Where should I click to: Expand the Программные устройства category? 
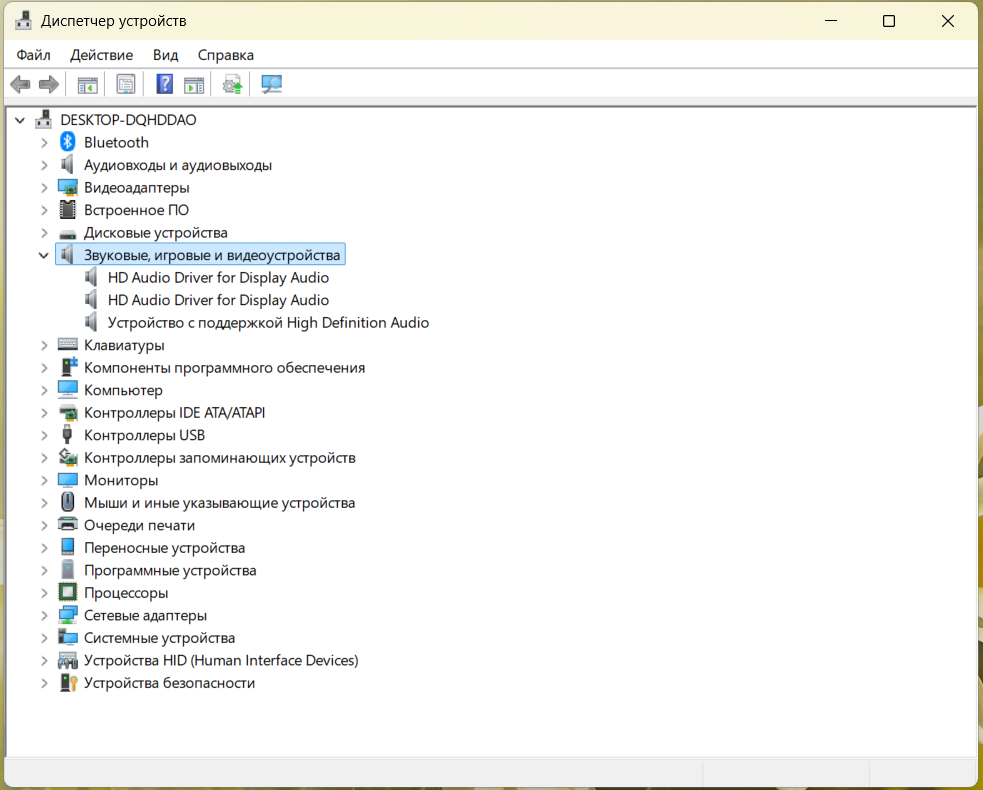click(44, 570)
